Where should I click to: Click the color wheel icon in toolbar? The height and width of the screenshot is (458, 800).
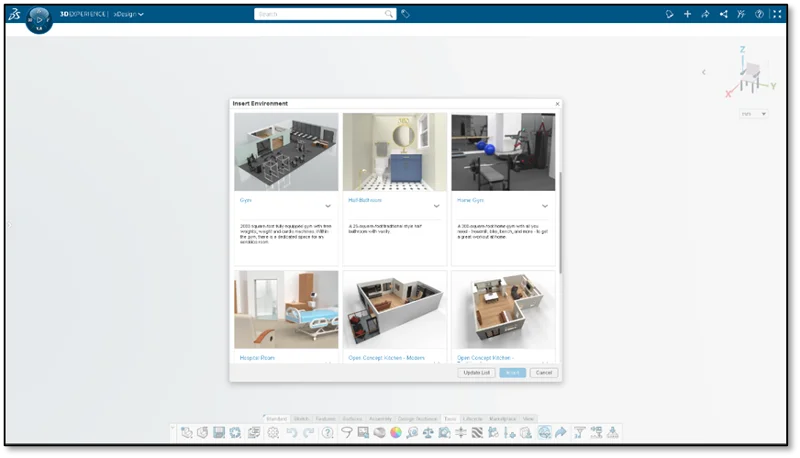[x=395, y=433]
